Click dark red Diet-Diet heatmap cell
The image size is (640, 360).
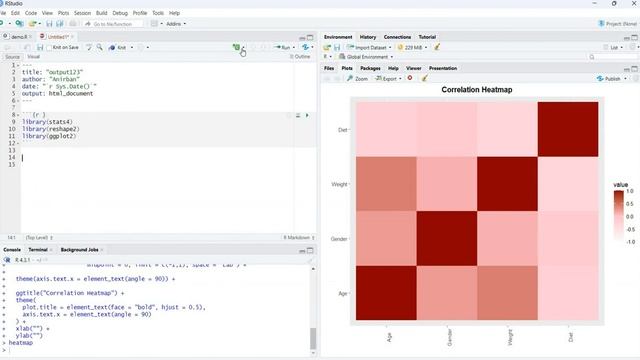coord(568,129)
